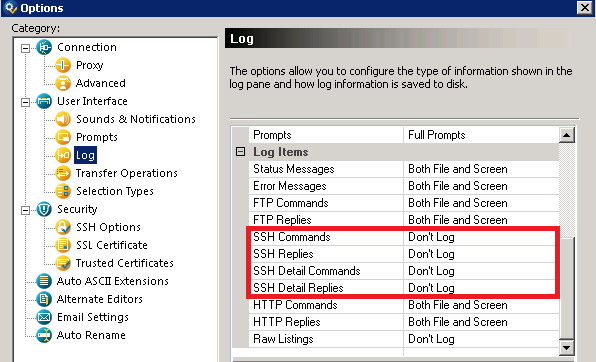Click the log list scroll-up arrow

566,135
